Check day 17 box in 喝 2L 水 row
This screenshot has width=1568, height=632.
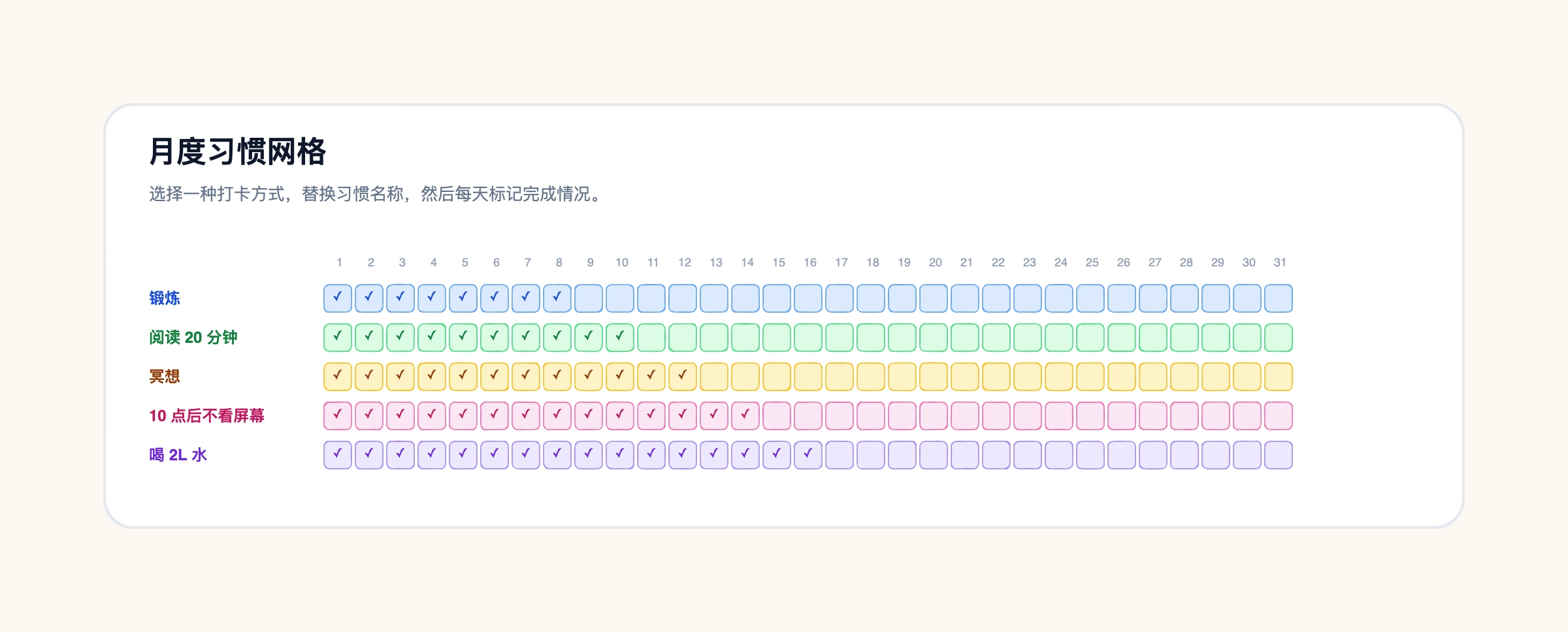click(840, 455)
